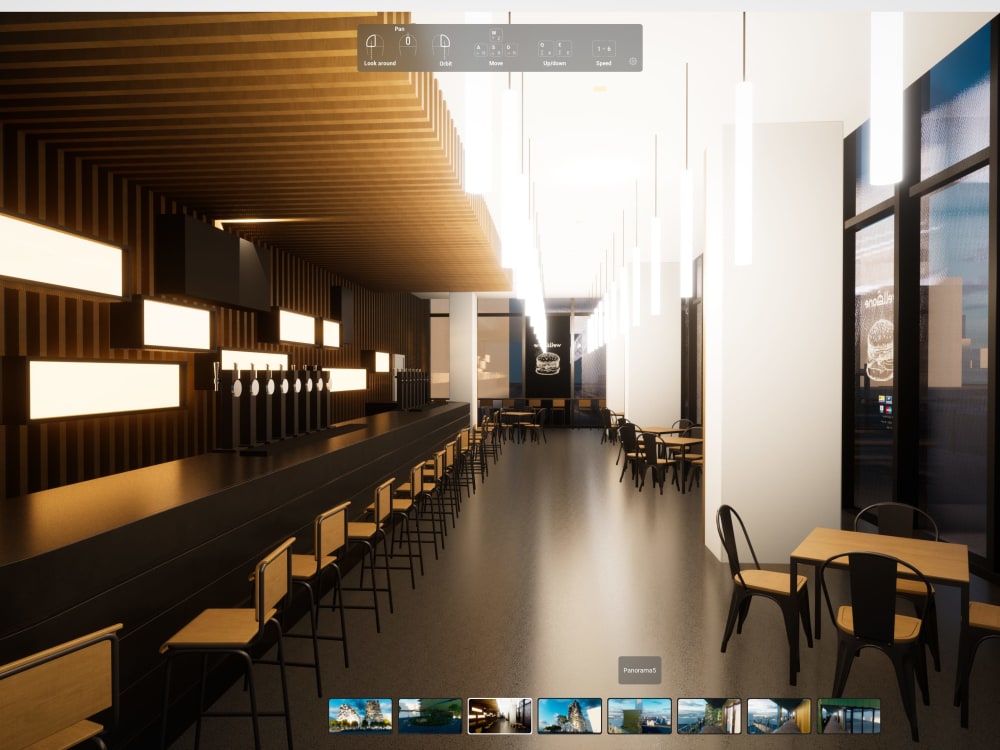Click the D key icon in Move controls

511,50
